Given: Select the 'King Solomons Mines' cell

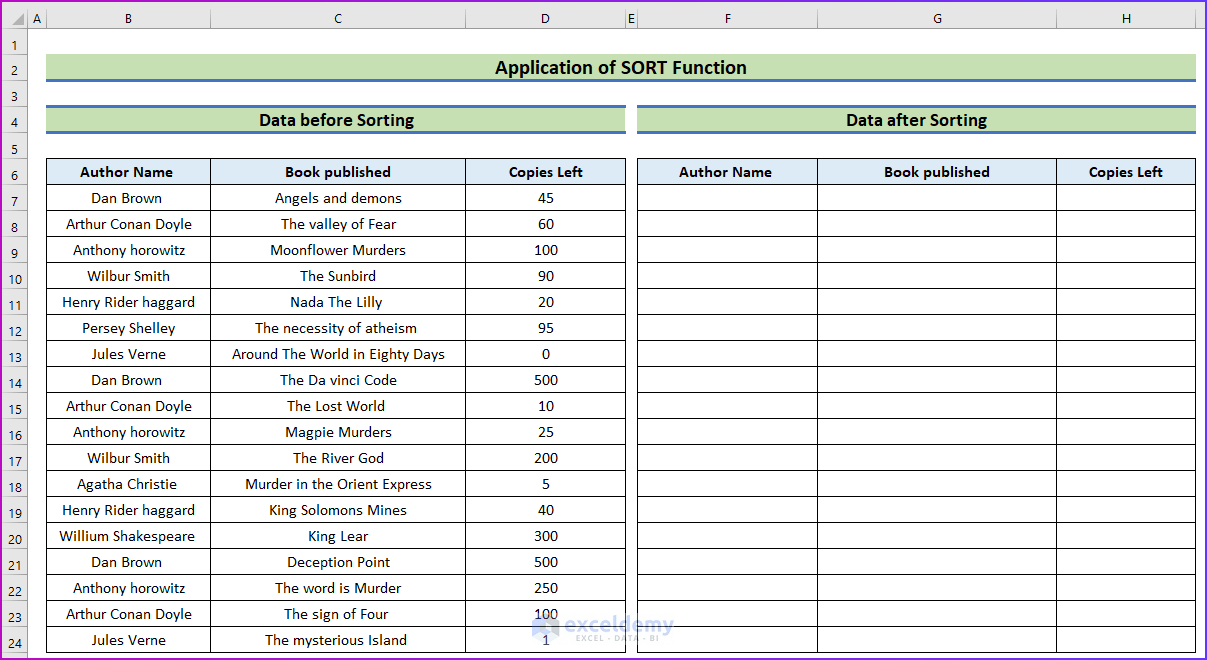Looking at the screenshot, I should click(x=338, y=510).
